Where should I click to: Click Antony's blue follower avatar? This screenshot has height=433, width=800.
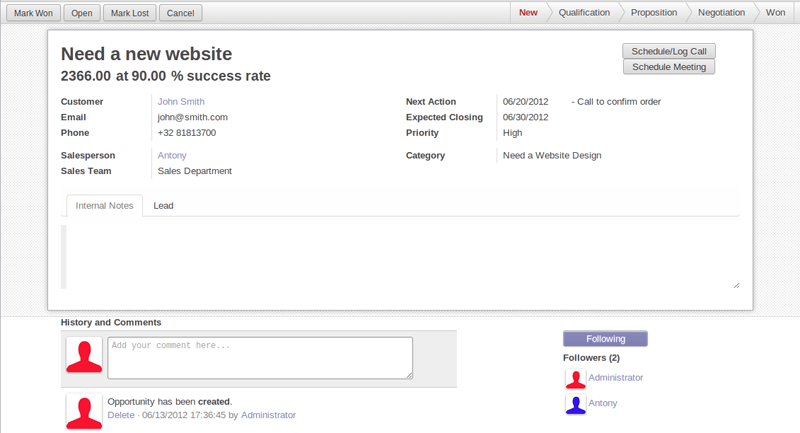[x=576, y=404]
